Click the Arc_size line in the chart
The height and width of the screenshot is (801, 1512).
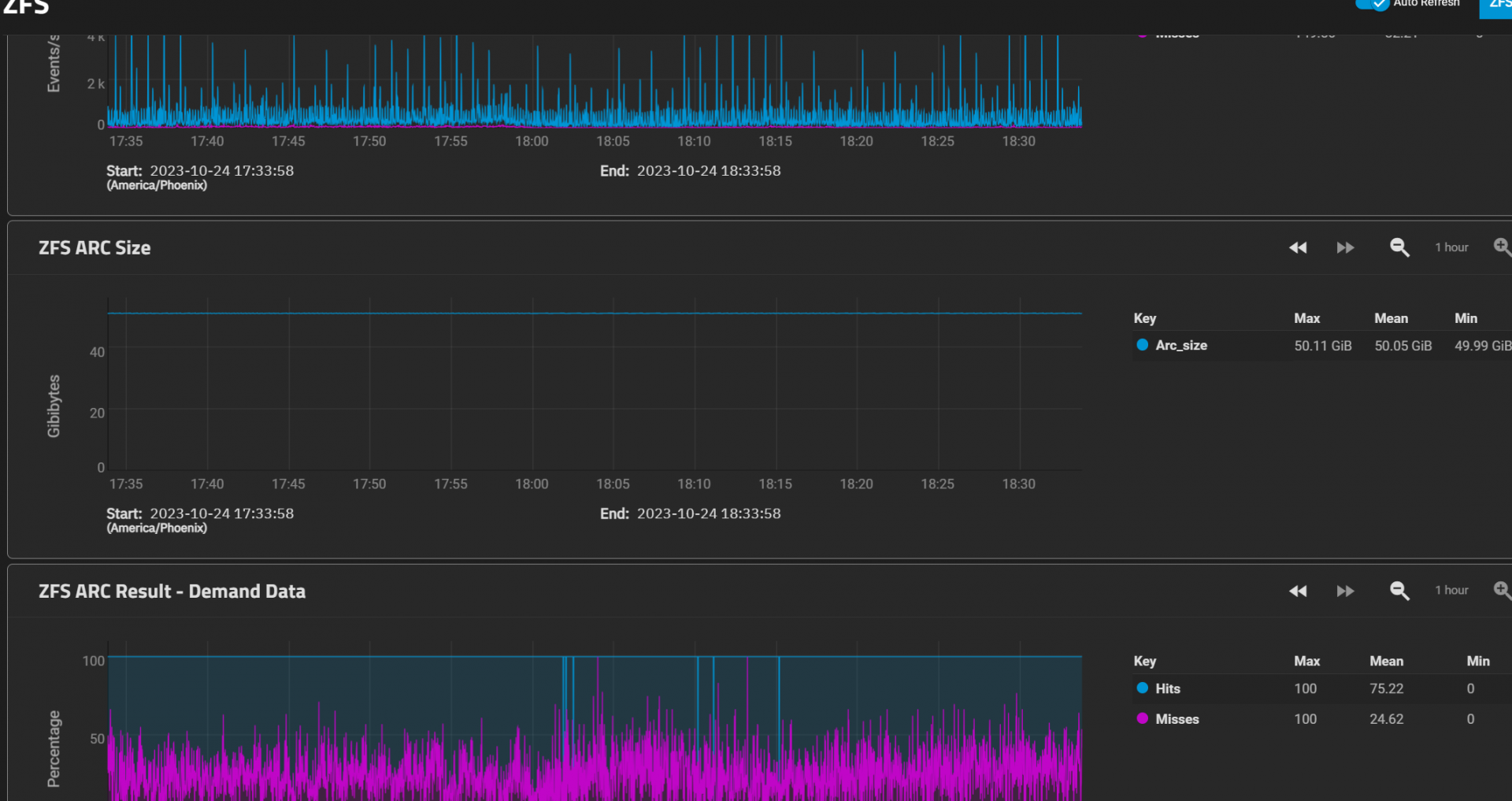[595, 313]
